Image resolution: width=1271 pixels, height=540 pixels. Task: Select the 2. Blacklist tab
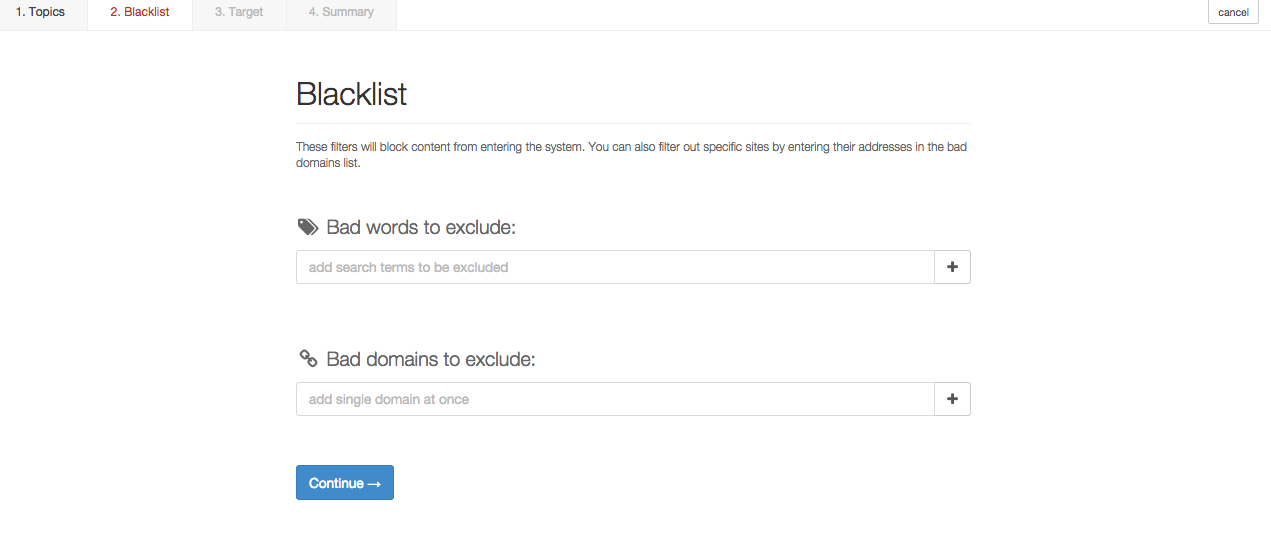140,13
